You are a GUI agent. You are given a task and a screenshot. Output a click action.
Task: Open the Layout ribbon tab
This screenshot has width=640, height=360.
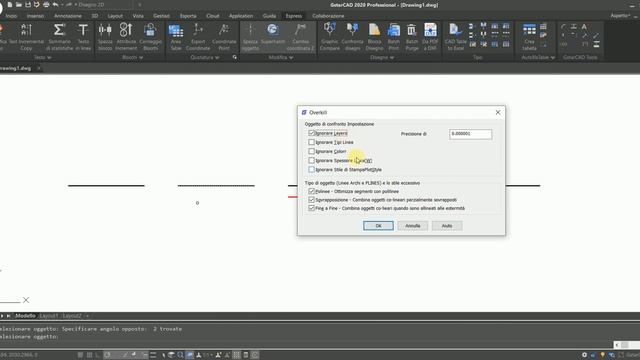[115, 16]
